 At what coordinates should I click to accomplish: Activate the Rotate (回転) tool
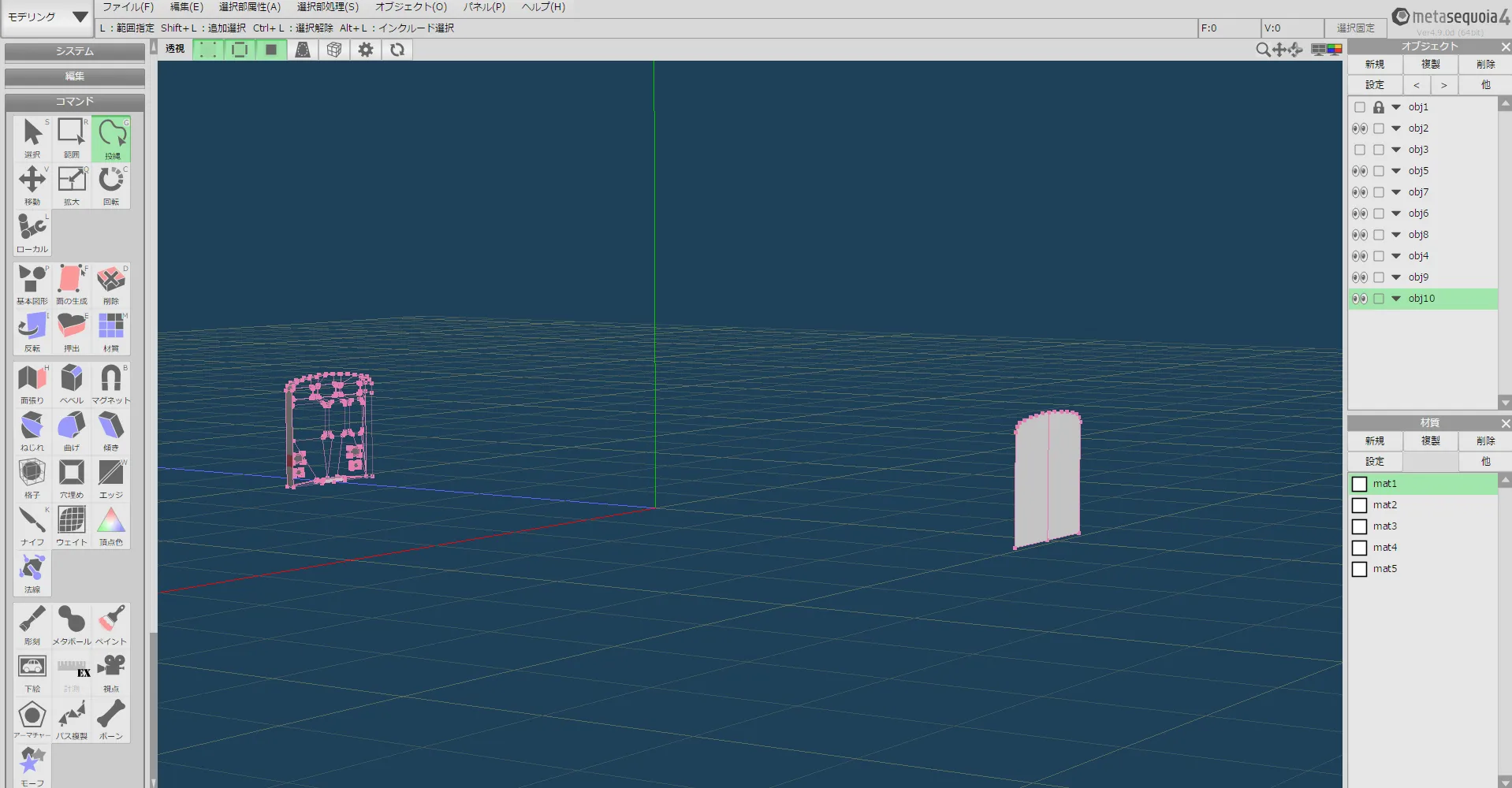point(111,185)
